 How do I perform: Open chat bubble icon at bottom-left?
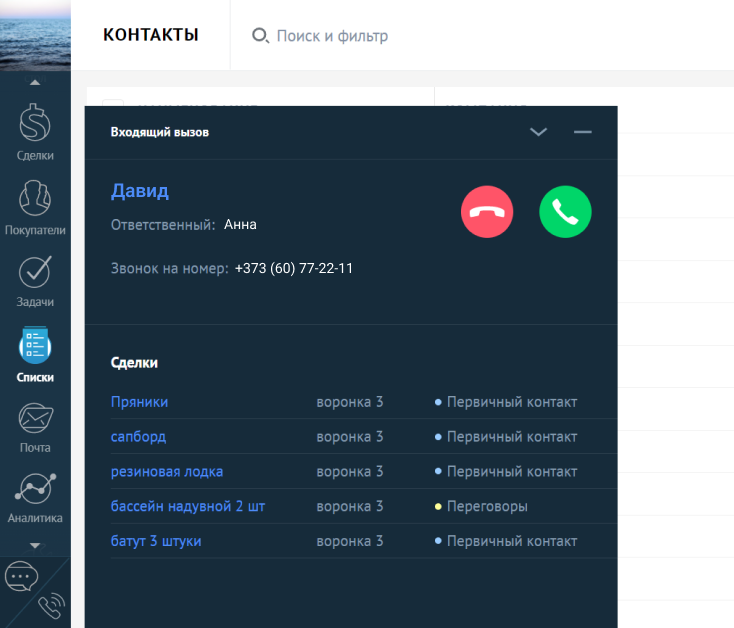(x=21, y=577)
